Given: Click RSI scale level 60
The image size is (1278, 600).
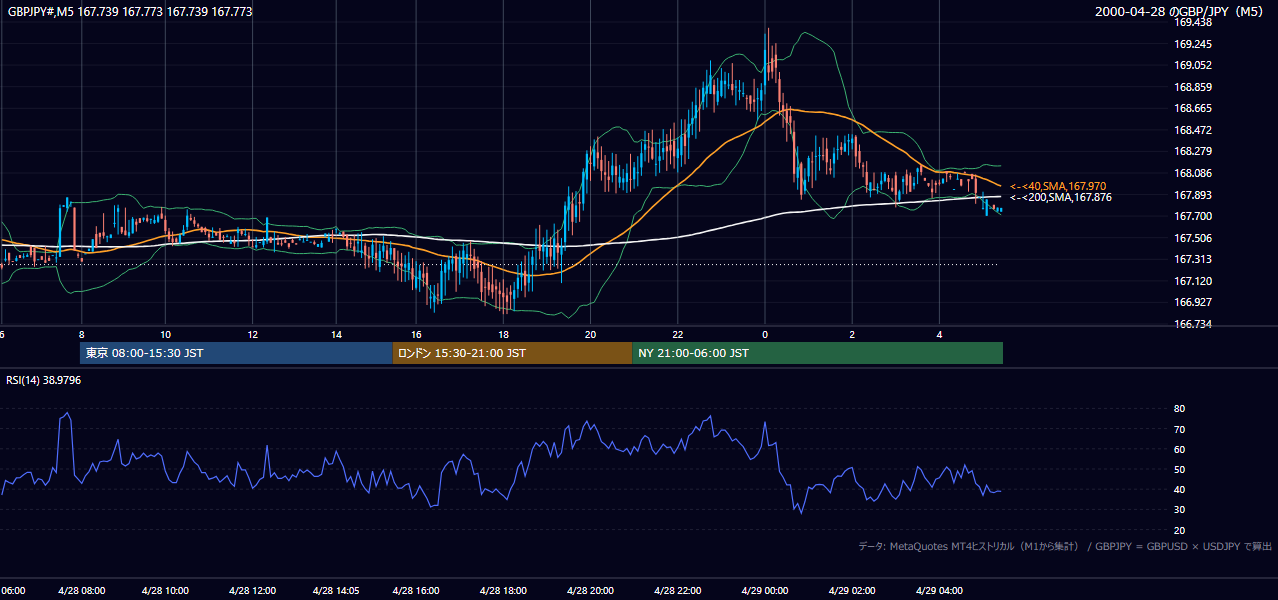Looking at the screenshot, I should point(1180,449).
